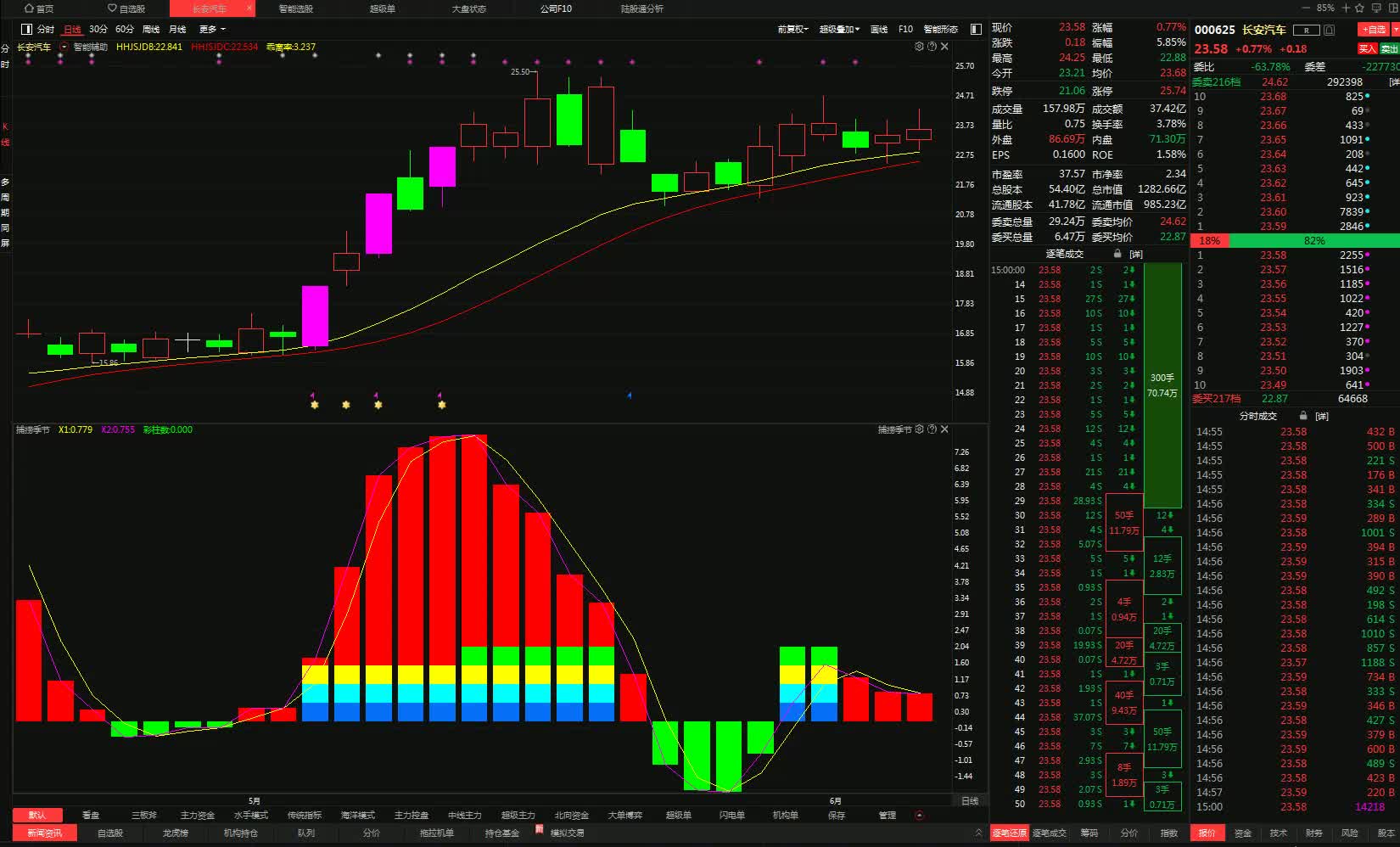Open the 新闻资讯 bottom tab
This screenshot has height=847, width=1400.
45,833
